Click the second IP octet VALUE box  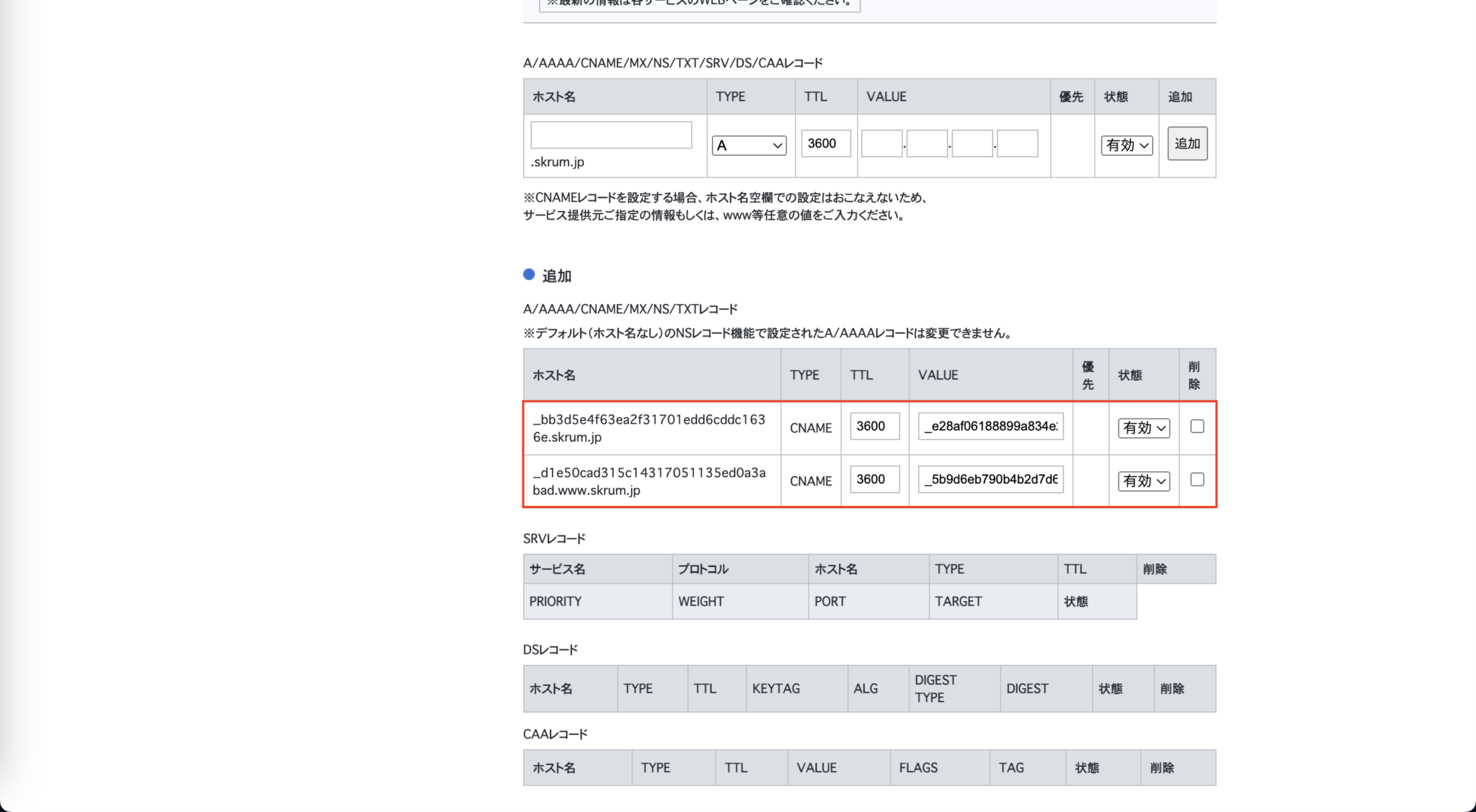pyautogui.click(x=927, y=143)
